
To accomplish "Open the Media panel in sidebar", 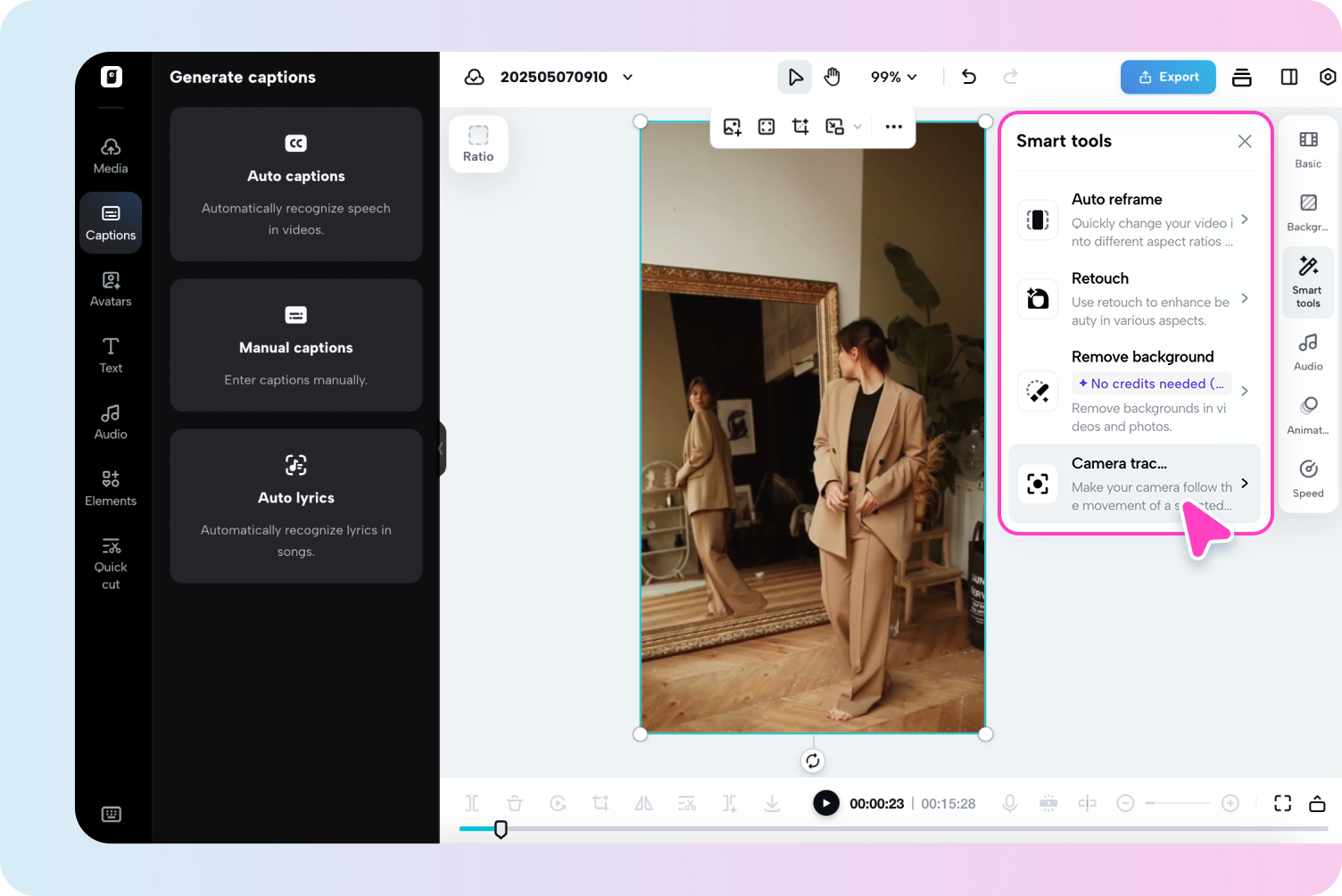I will (x=111, y=156).
